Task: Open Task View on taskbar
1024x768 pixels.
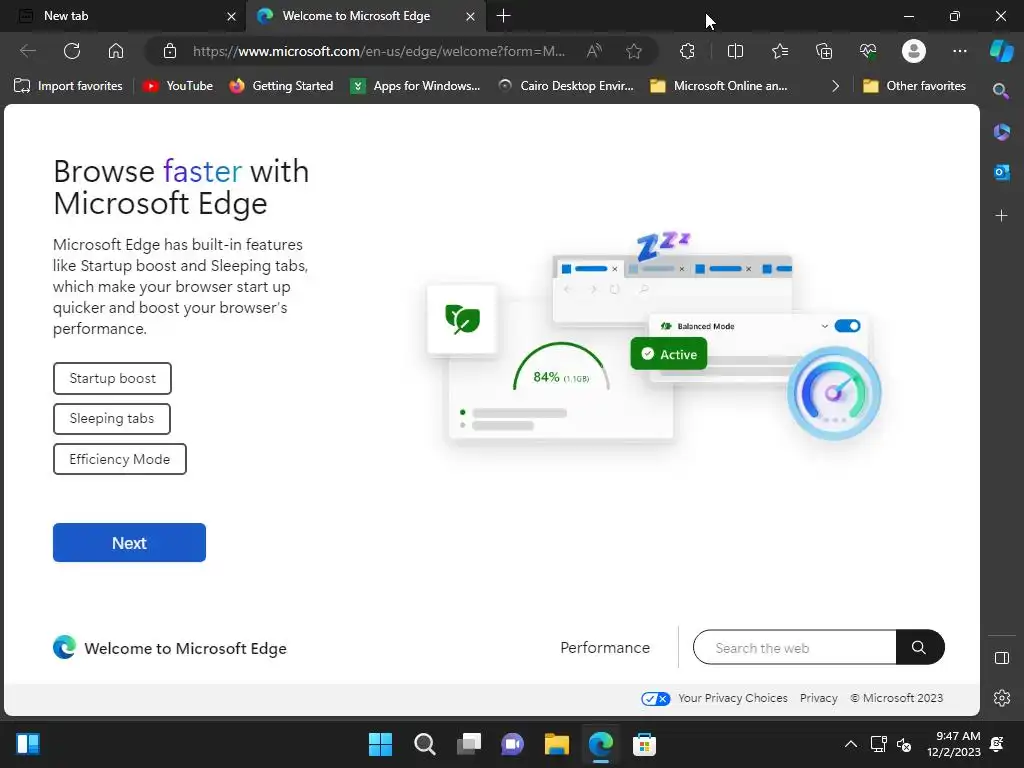Action: point(469,744)
